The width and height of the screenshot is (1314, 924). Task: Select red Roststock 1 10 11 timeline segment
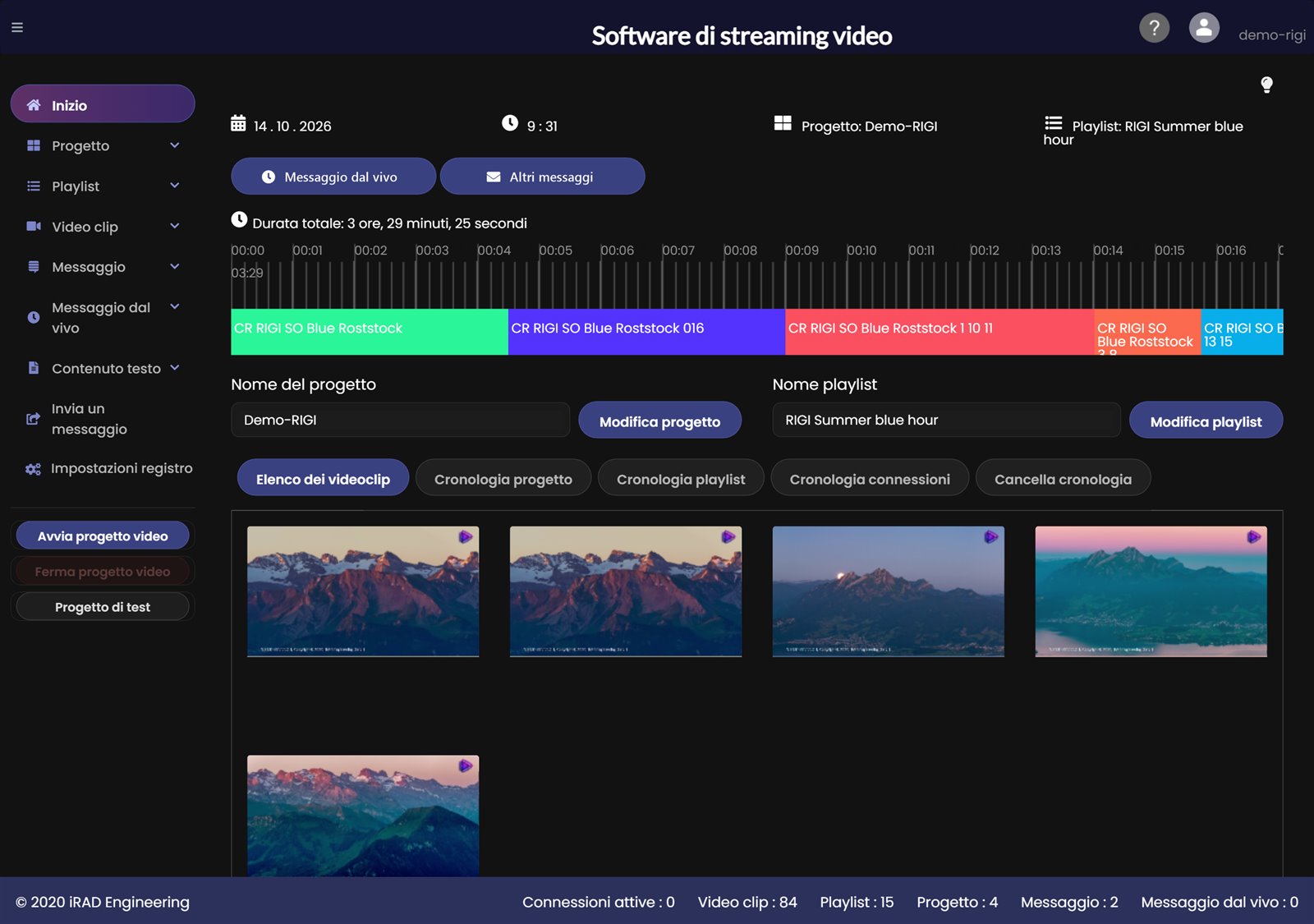[940, 332]
